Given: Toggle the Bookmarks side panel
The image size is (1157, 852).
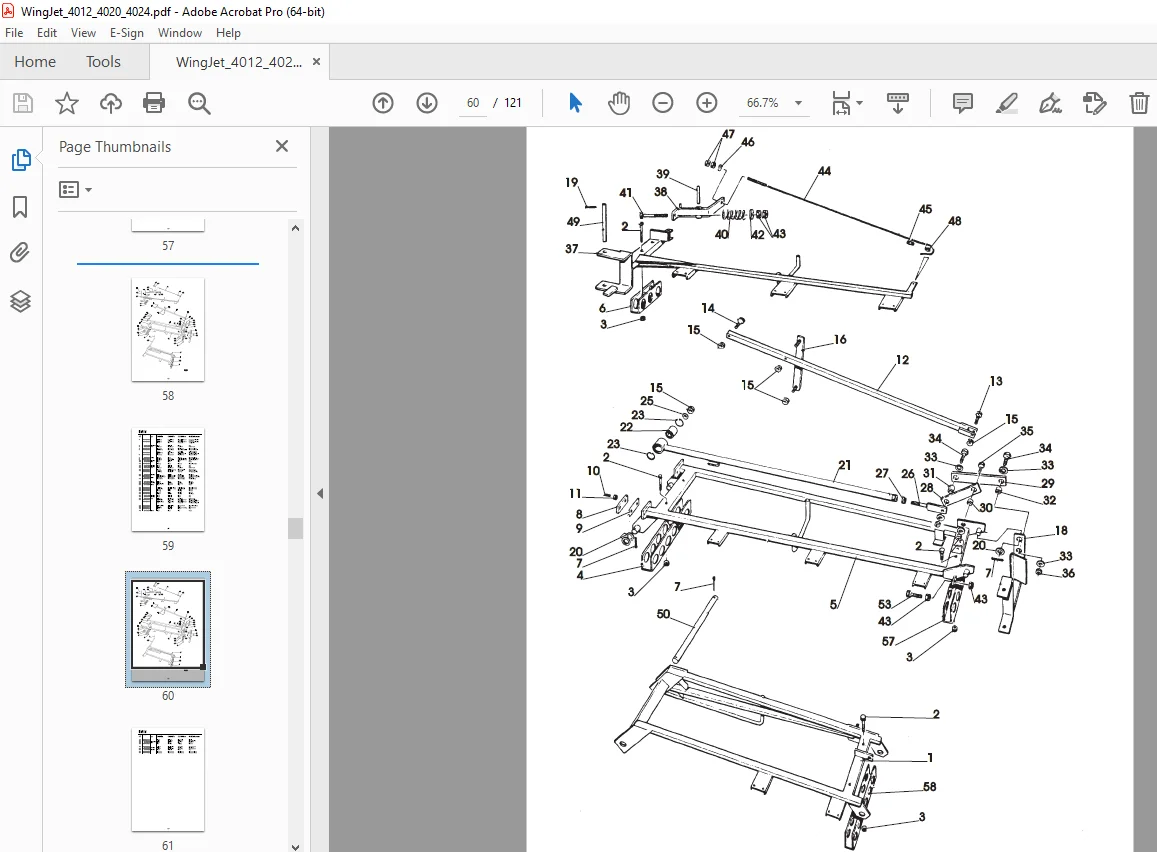Looking at the screenshot, I should 20,207.
